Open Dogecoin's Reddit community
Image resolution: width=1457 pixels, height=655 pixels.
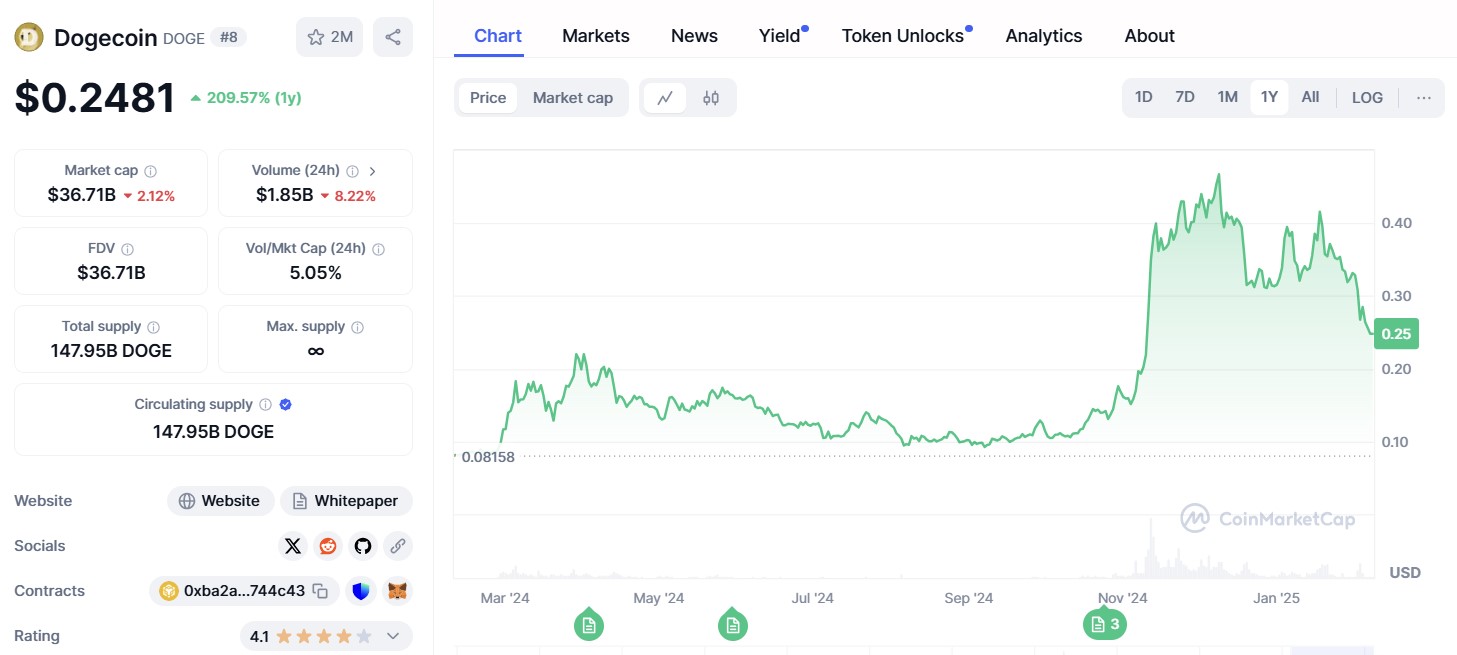[x=327, y=546]
